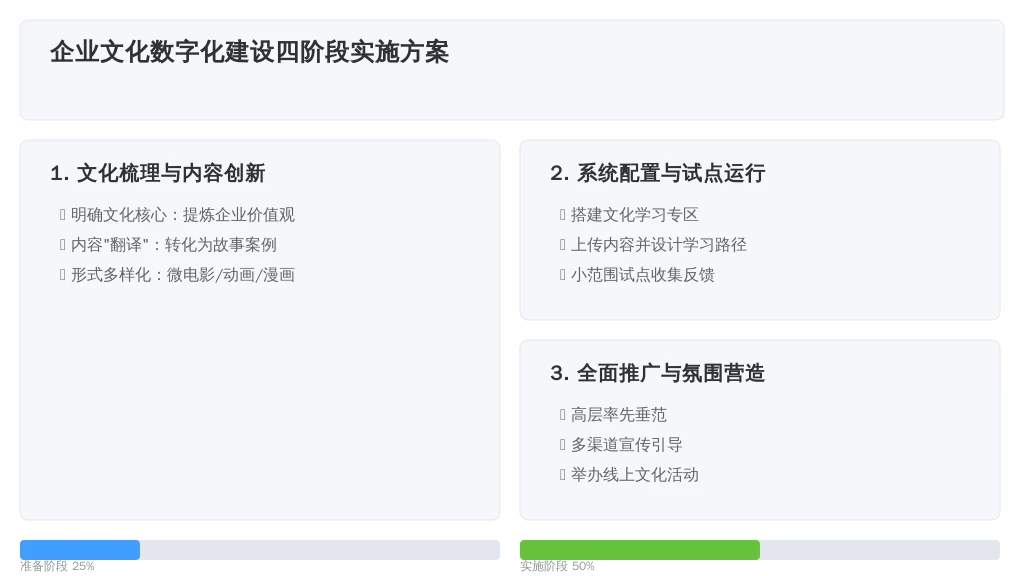Select the text 形式多样化：微电影/动画/漫画
This screenshot has width=1024, height=576.
click(182, 275)
